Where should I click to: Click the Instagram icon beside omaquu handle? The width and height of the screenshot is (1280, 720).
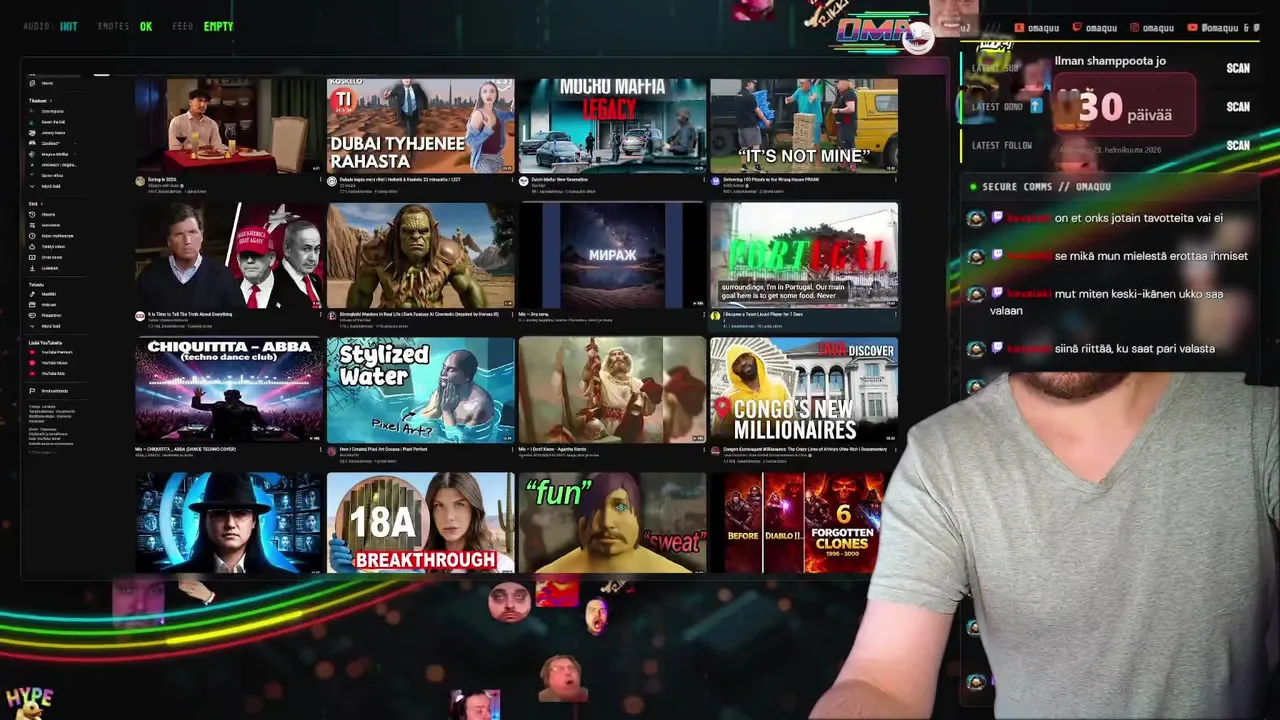tap(1135, 28)
